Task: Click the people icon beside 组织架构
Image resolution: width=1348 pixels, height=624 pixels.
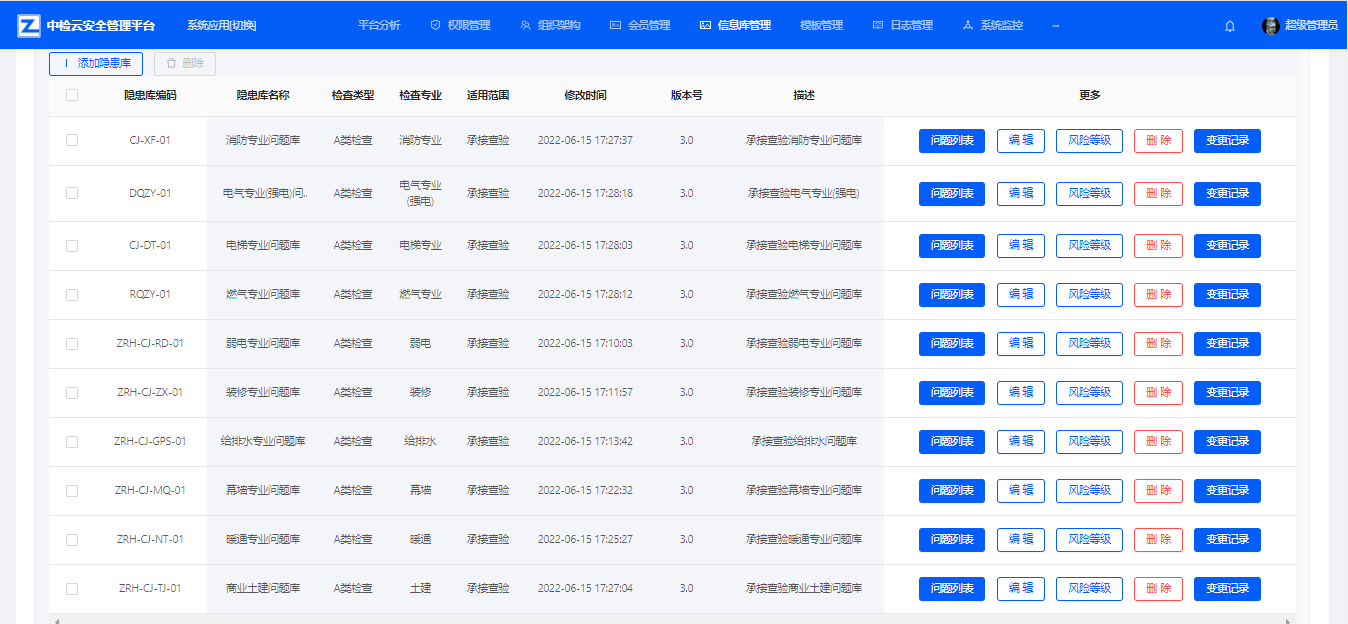Action: tap(525, 26)
